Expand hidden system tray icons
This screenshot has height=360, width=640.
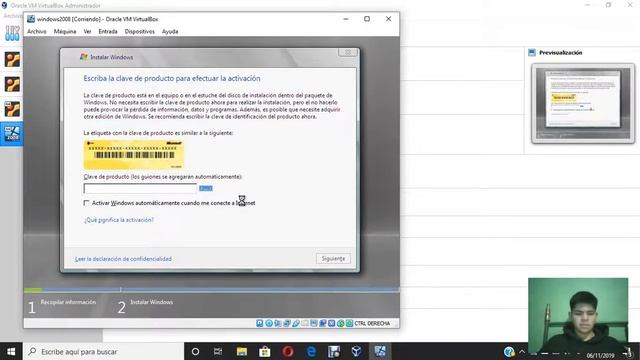[522, 351]
